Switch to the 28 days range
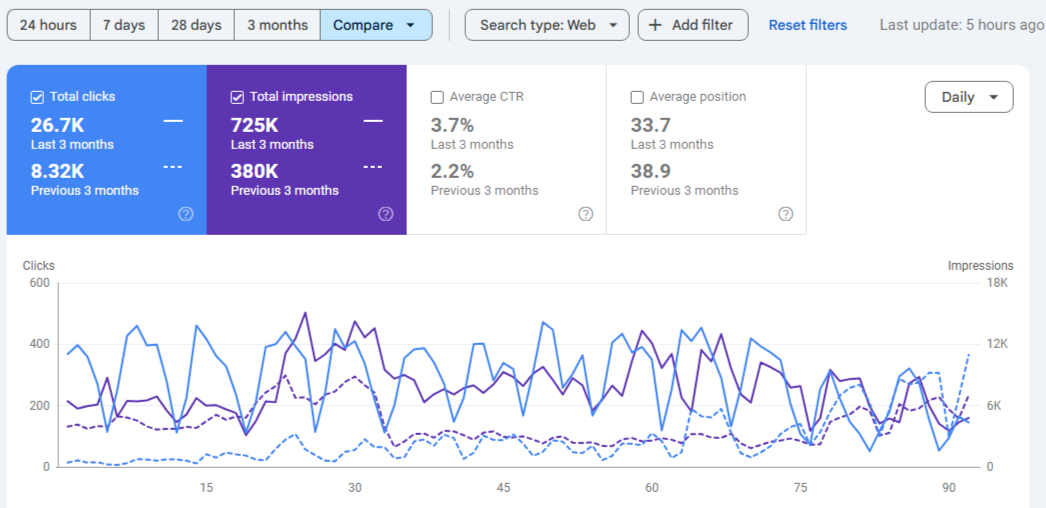Screen dimensions: 1046x508 click(x=196, y=25)
